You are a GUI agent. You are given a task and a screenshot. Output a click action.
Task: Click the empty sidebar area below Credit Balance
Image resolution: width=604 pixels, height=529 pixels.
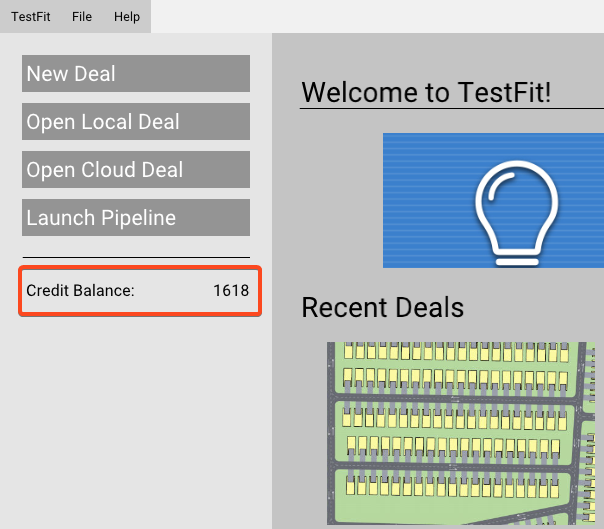(x=136, y=420)
